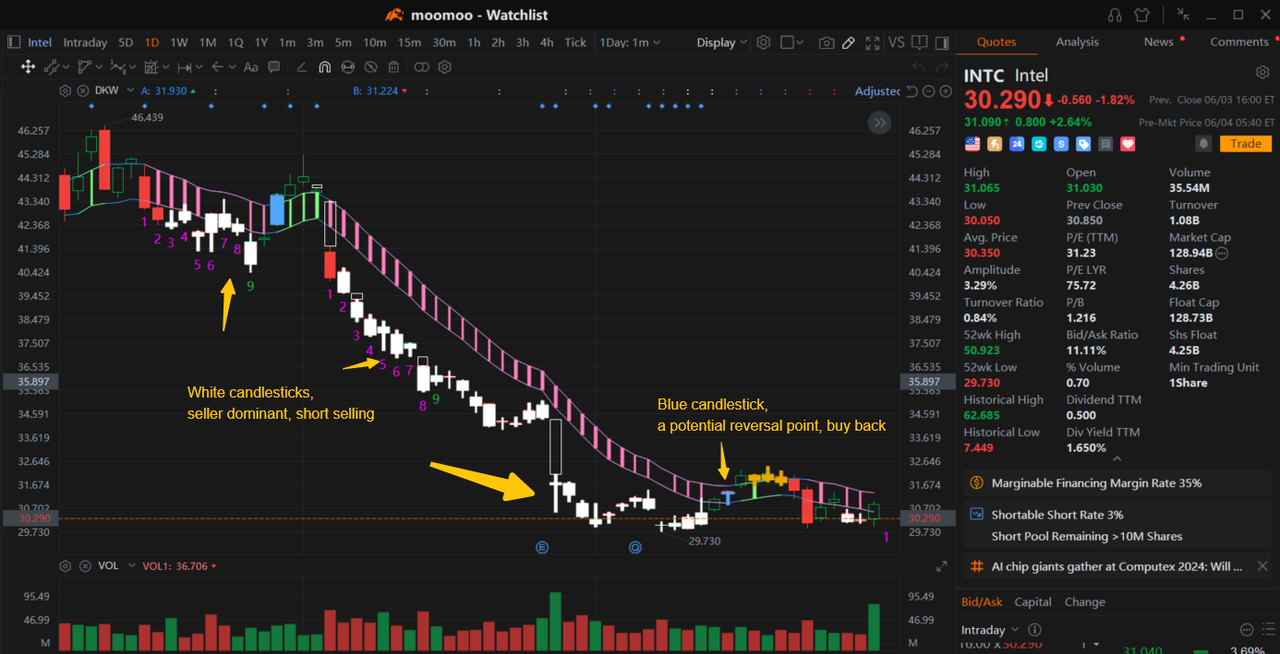Screen dimensions: 1280x654
Task: Switch chart to 5D timeframe
Action: click(x=125, y=42)
